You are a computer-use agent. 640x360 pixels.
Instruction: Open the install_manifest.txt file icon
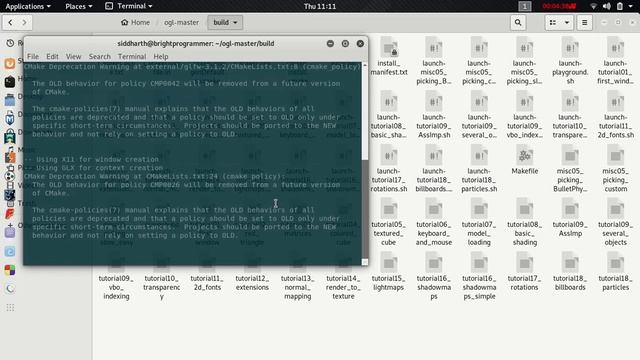pyautogui.click(x=389, y=48)
